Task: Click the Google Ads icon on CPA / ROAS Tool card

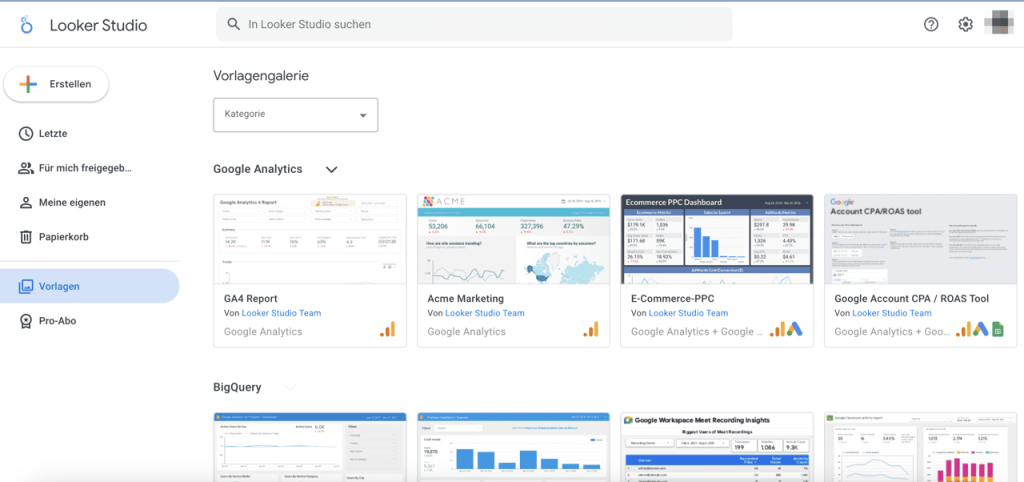Action: [981, 329]
